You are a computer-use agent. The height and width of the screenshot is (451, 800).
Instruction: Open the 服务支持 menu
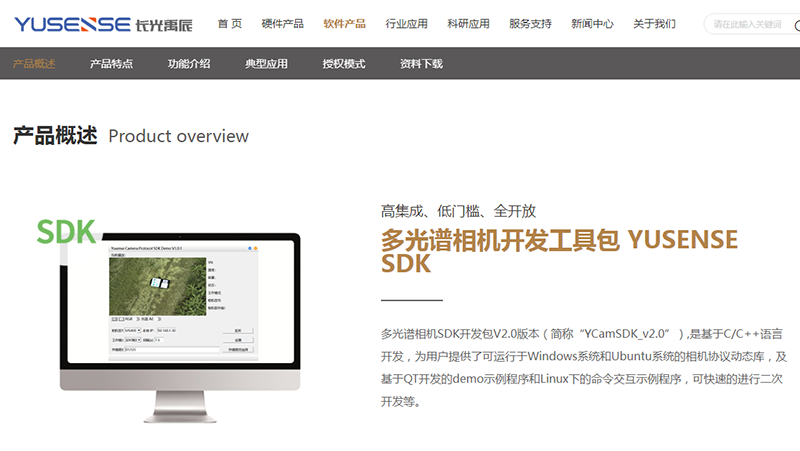click(x=530, y=24)
